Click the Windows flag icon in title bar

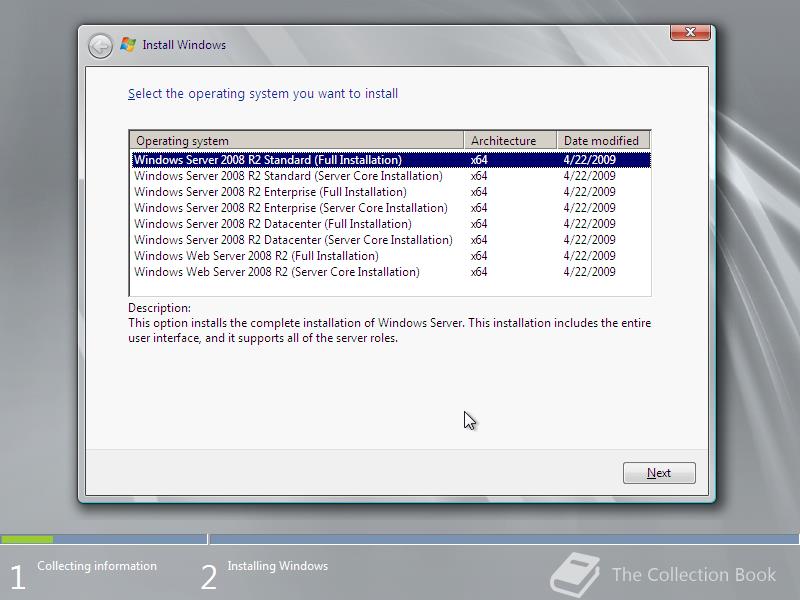(x=128, y=45)
